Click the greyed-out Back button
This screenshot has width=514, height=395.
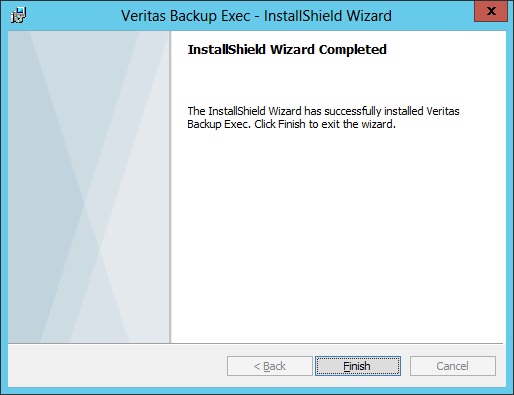coord(270,366)
